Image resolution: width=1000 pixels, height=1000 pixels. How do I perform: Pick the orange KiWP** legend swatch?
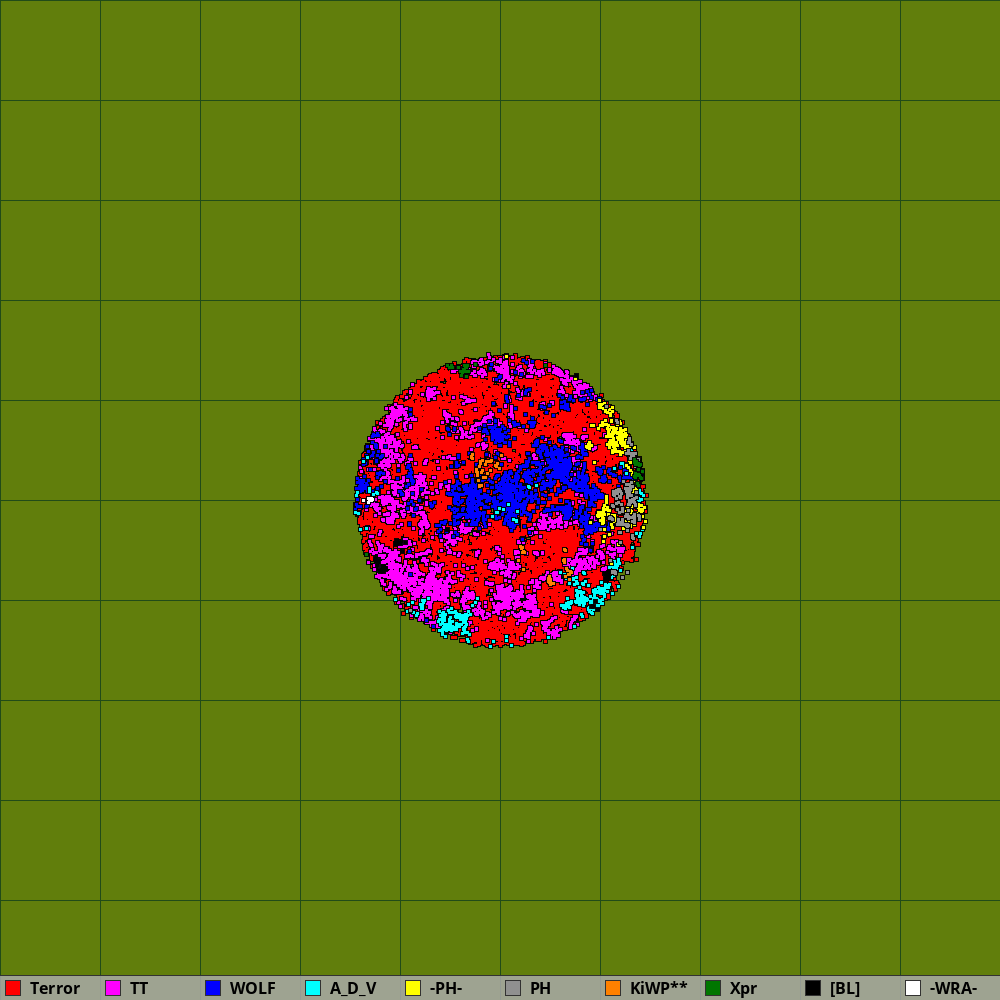click(x=613, y=988)
